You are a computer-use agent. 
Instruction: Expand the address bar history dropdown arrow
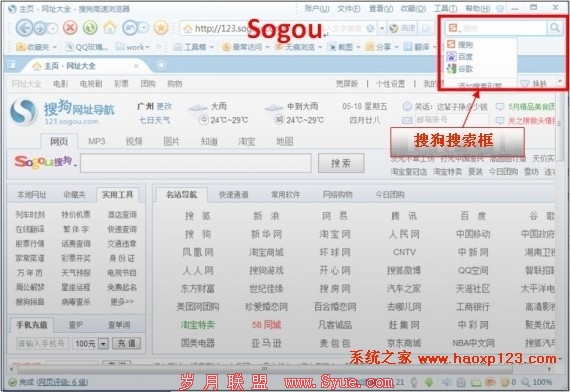[382, 28]
